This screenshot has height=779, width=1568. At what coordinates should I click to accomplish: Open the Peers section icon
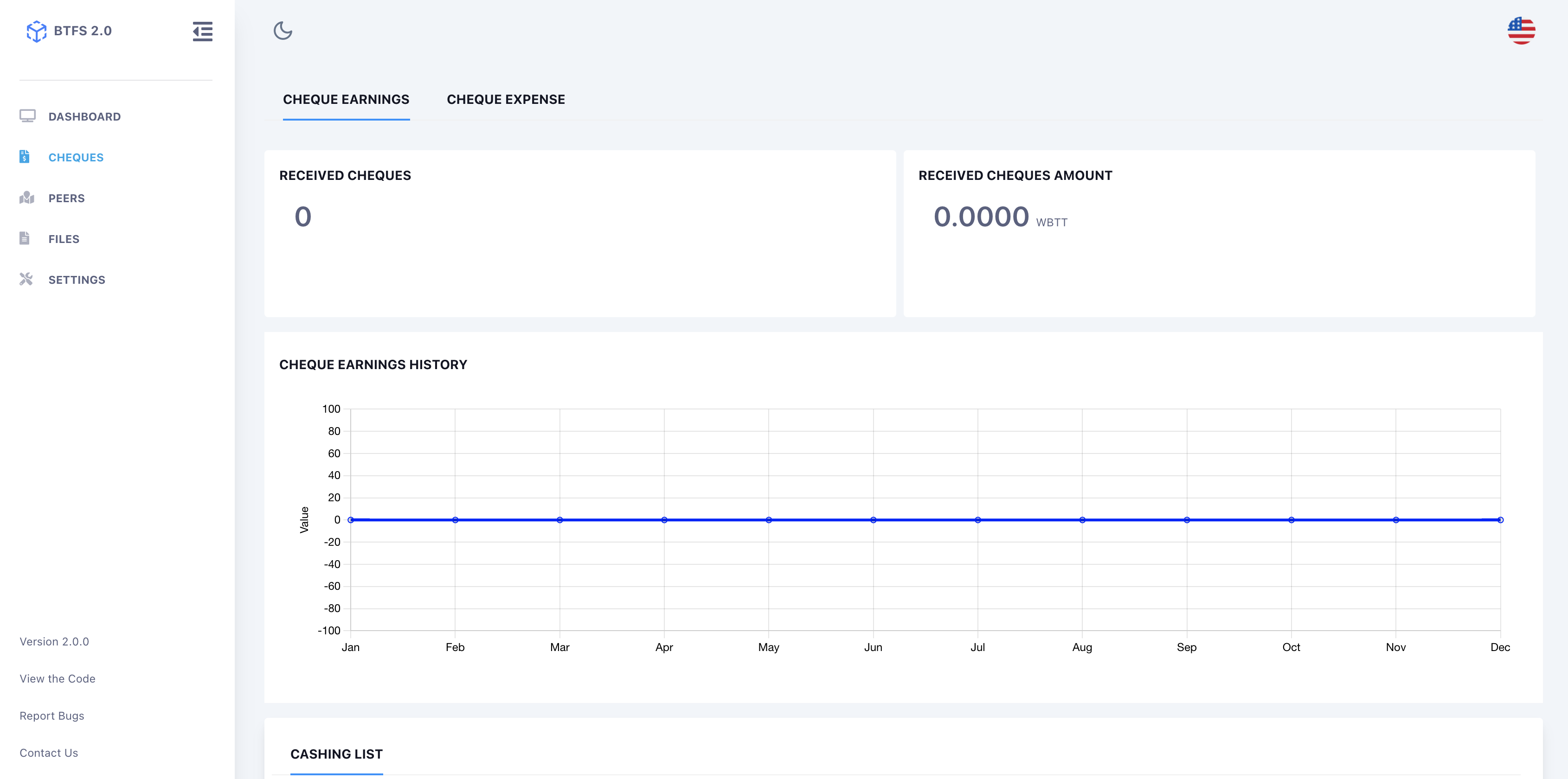[27, 197]
